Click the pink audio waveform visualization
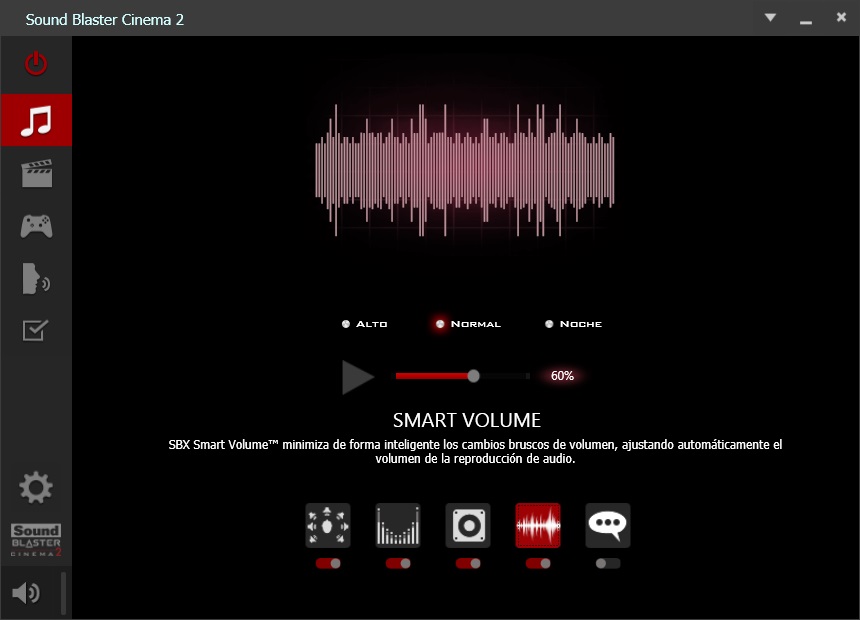 point(465,170)
